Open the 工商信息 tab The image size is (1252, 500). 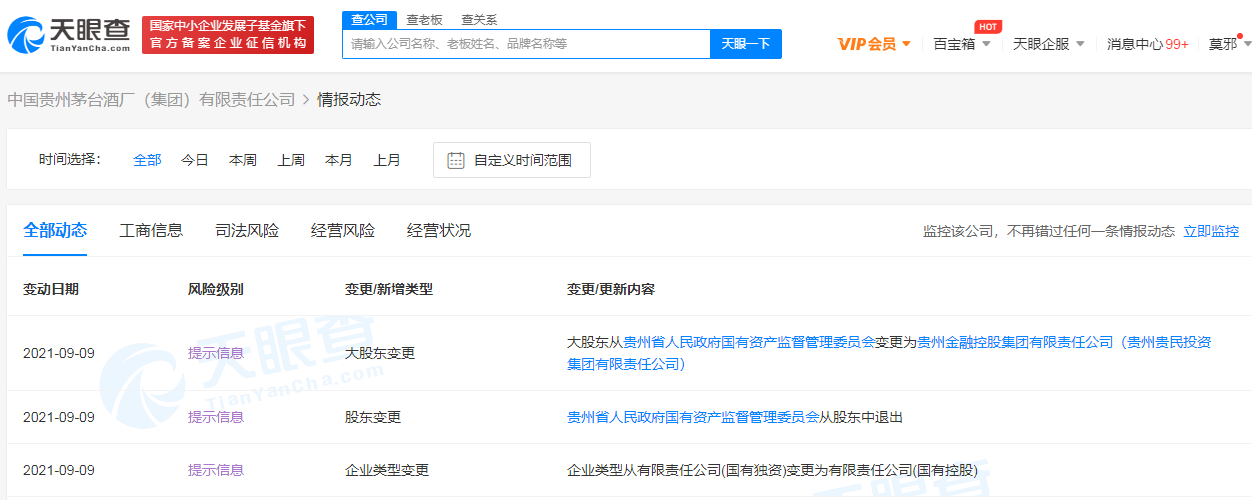[151, 231]
